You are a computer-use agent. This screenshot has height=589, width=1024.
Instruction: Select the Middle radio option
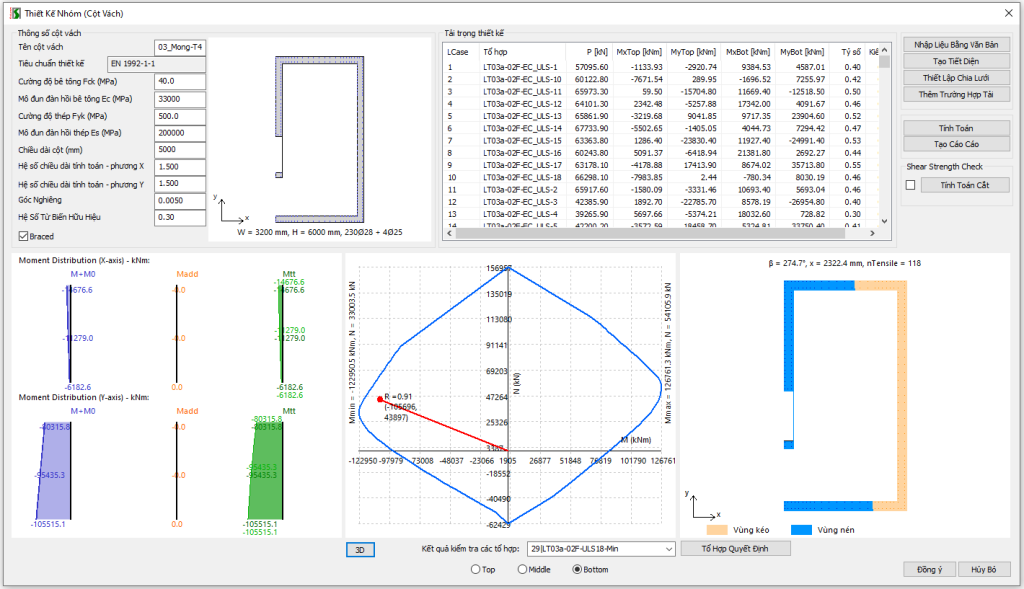522,569
